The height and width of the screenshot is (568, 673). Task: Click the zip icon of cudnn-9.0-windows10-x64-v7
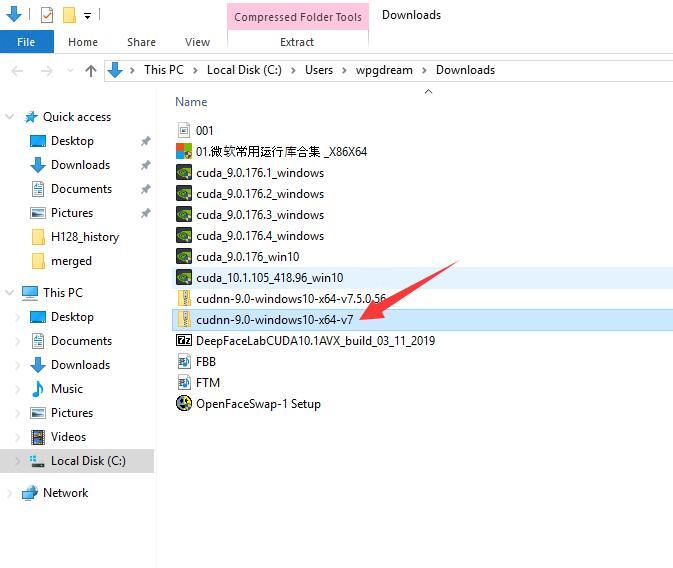pyautogui.click(x=184, y=319)
